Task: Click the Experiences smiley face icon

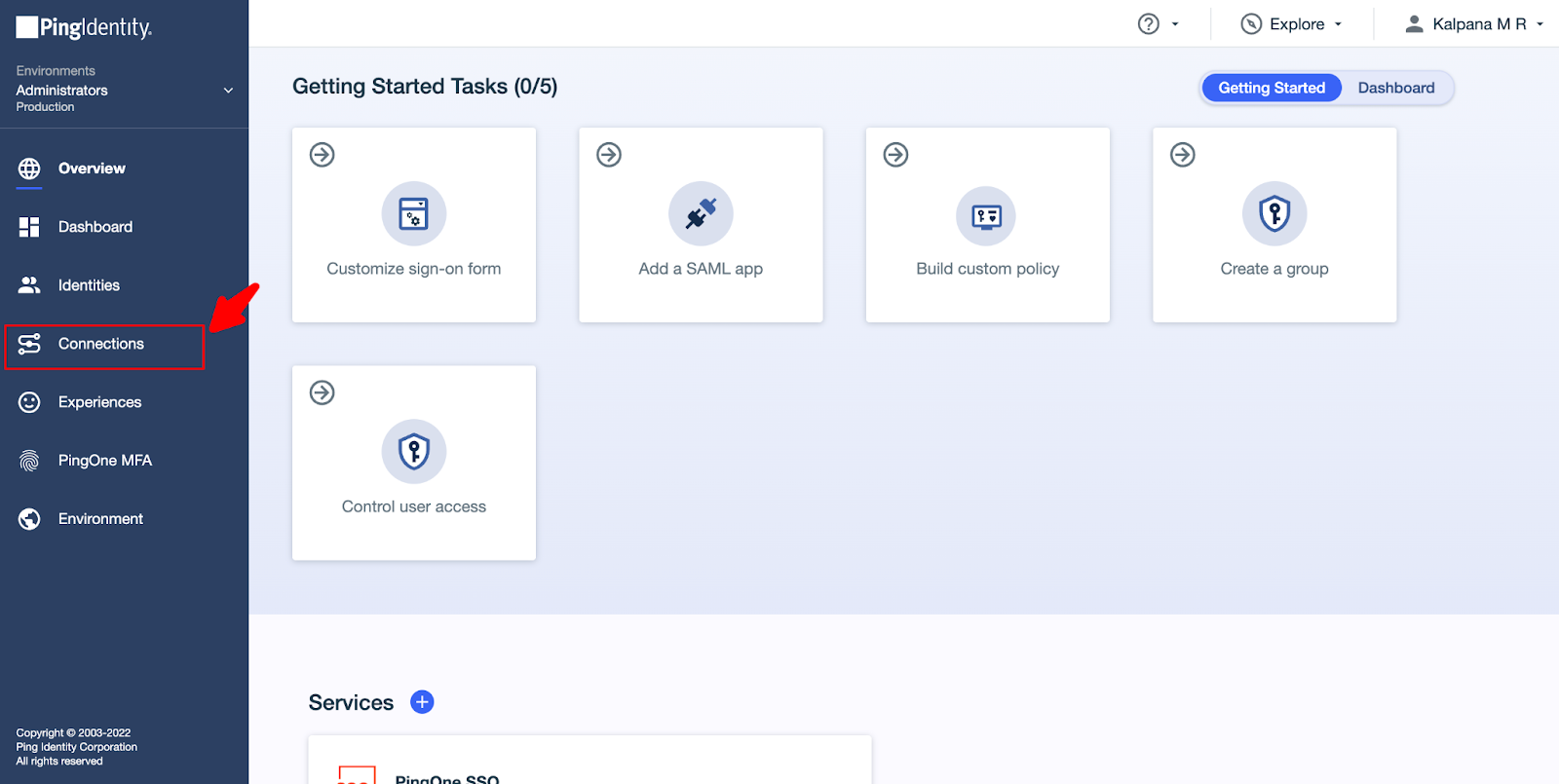Action: (29, 402)
